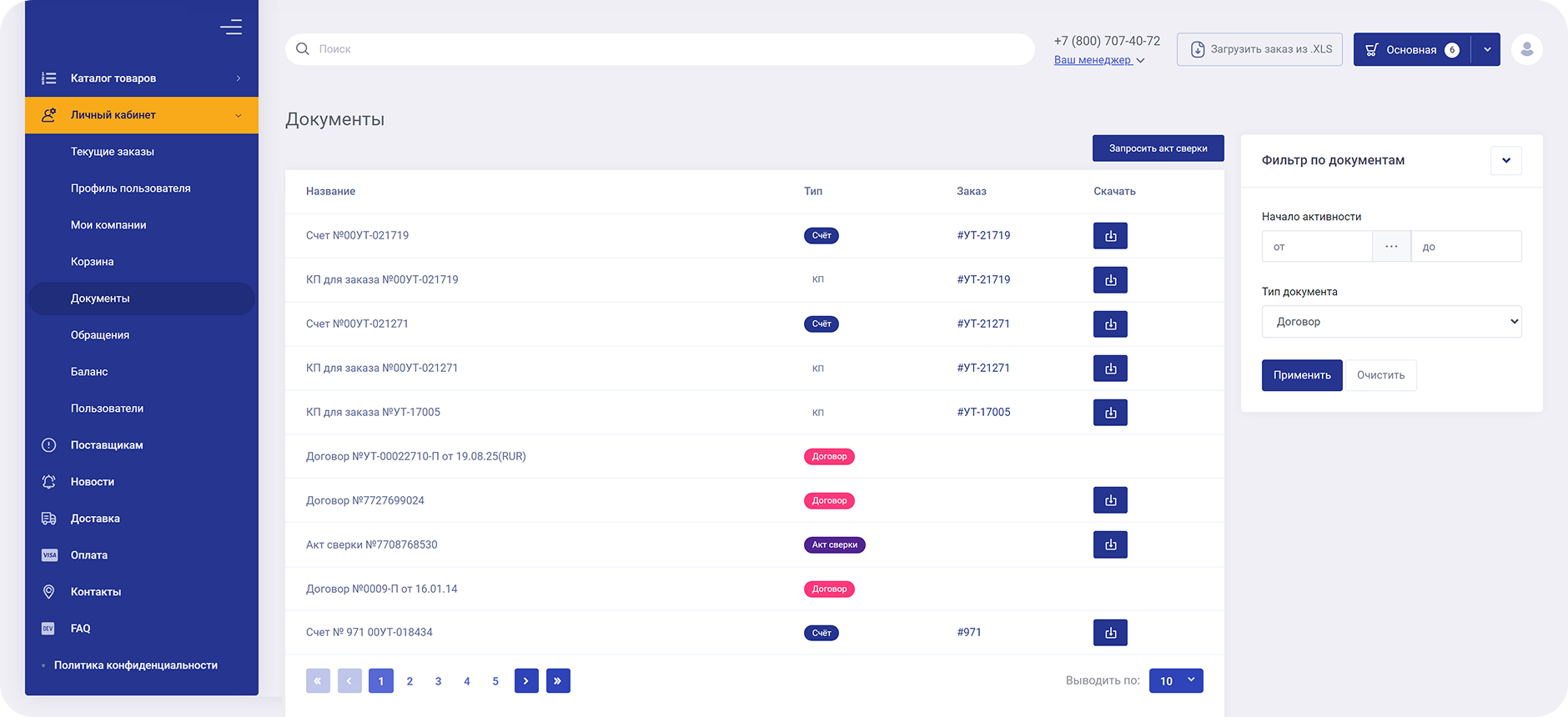
Task: Download the Договор №7727699024 file
Action: [x=1110, y=500]
